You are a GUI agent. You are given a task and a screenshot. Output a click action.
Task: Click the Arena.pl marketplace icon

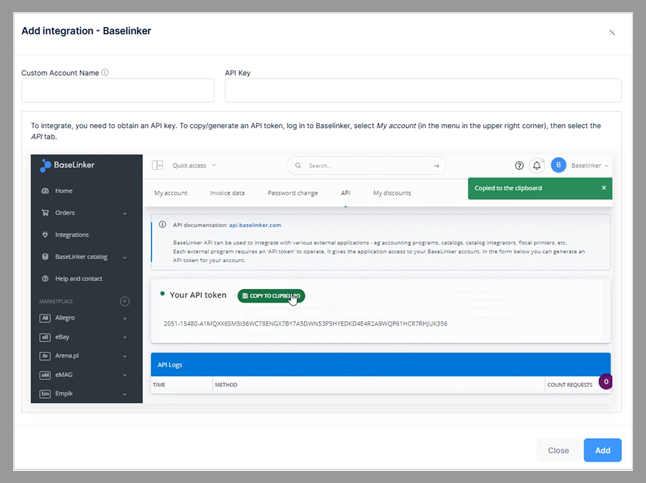tap(45, 356)
